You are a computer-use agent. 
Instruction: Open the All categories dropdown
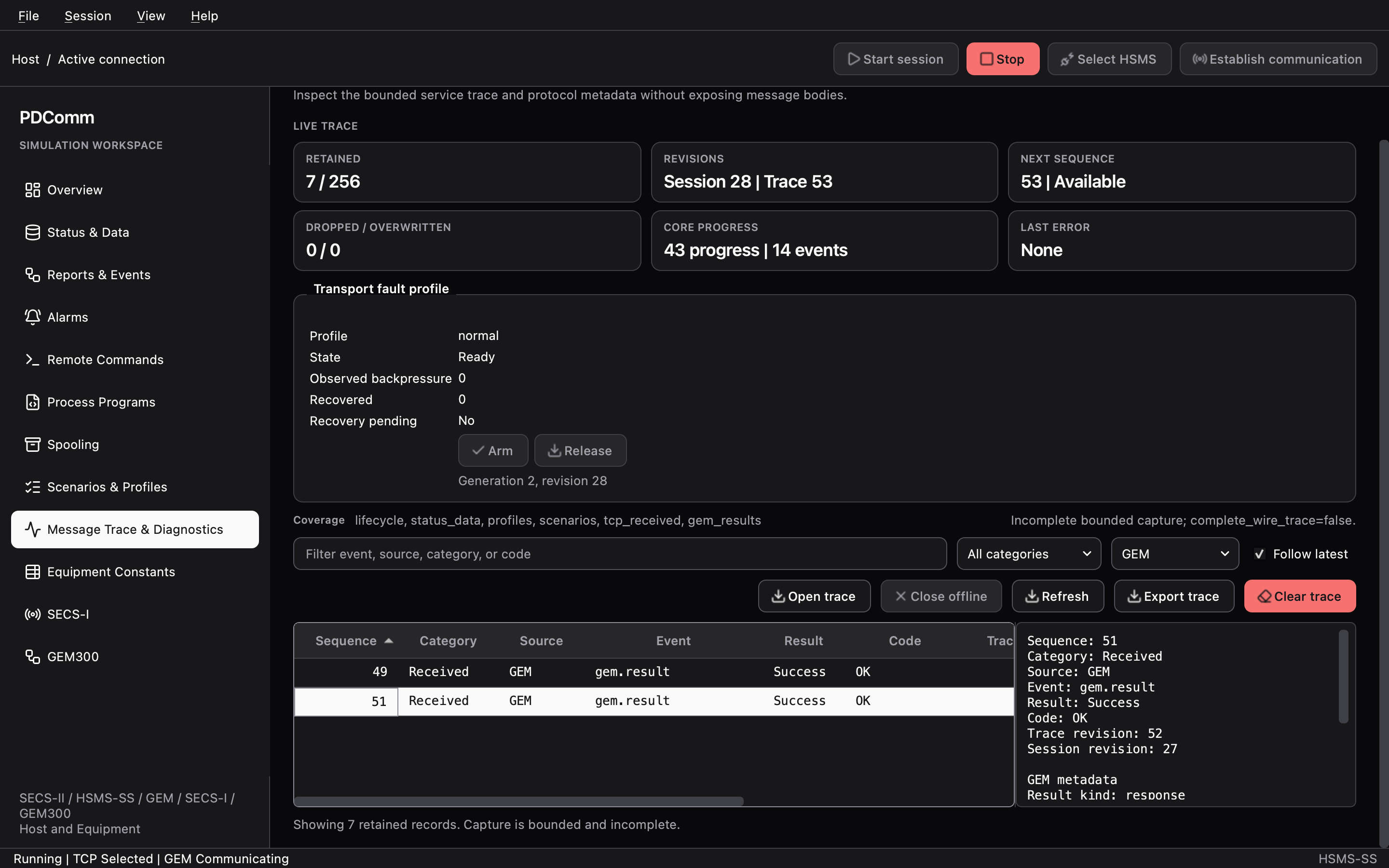coord(1029,554)
